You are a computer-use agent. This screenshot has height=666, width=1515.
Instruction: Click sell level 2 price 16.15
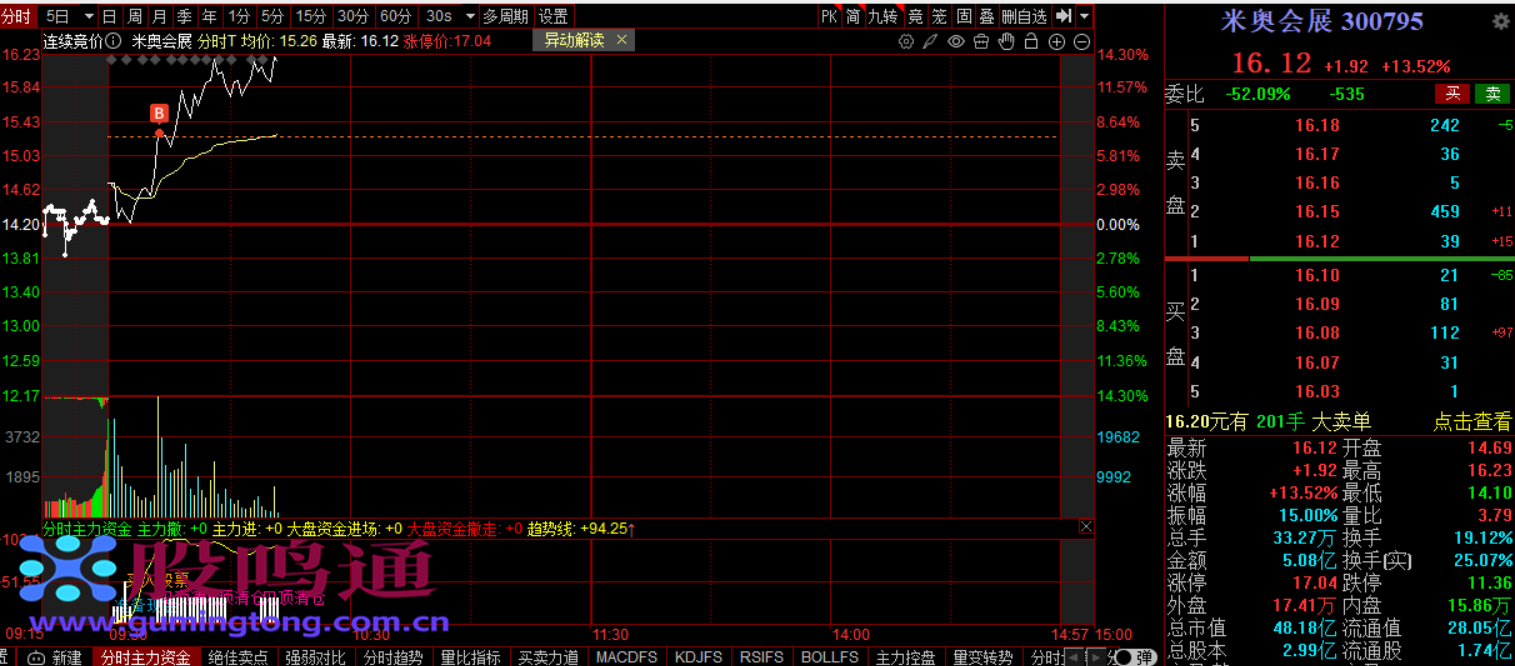pos(1317,212)
